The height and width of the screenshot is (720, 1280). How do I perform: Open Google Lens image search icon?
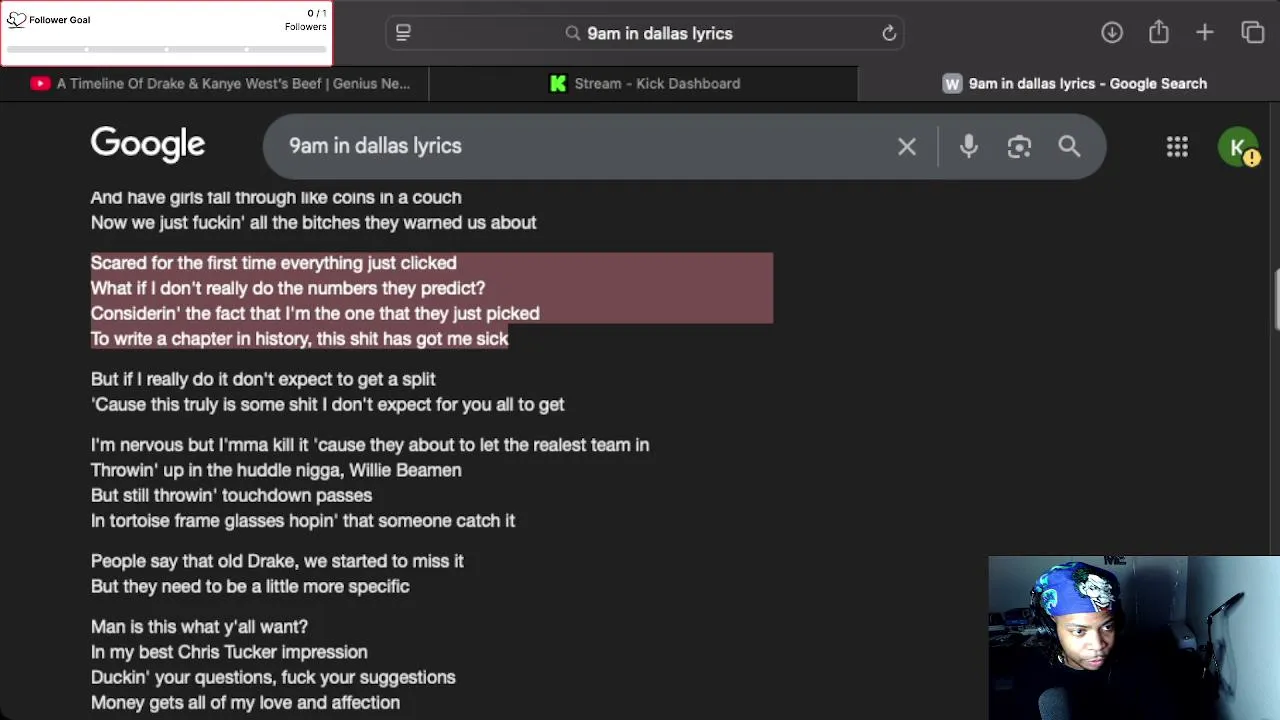tap(1019, 147)
